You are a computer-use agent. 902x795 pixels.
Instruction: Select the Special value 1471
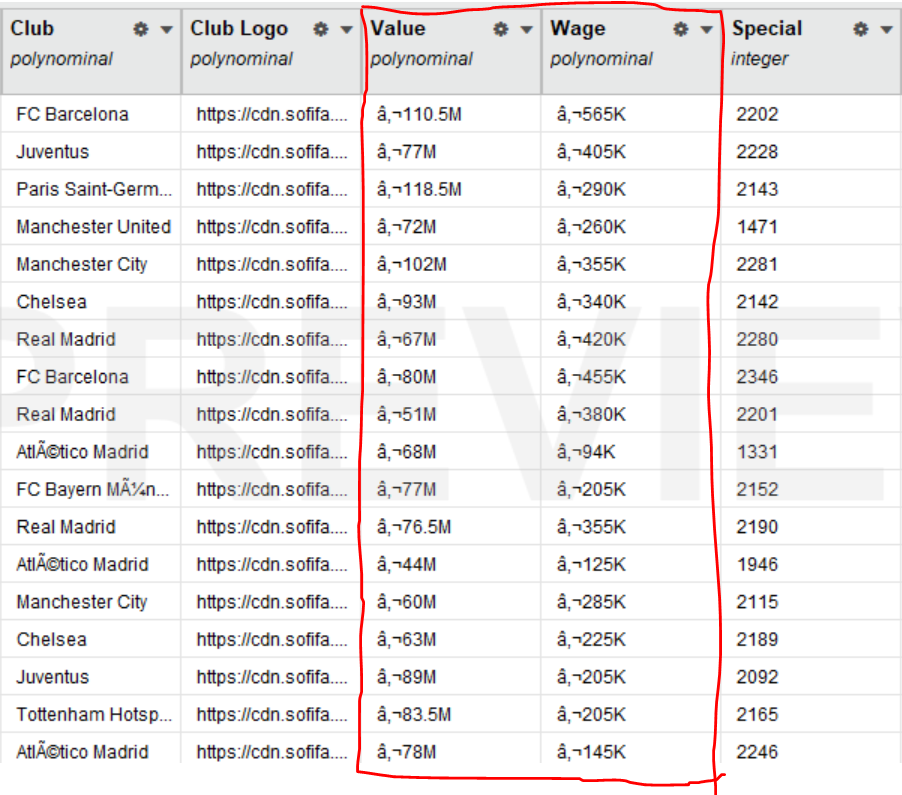(757, 227)
